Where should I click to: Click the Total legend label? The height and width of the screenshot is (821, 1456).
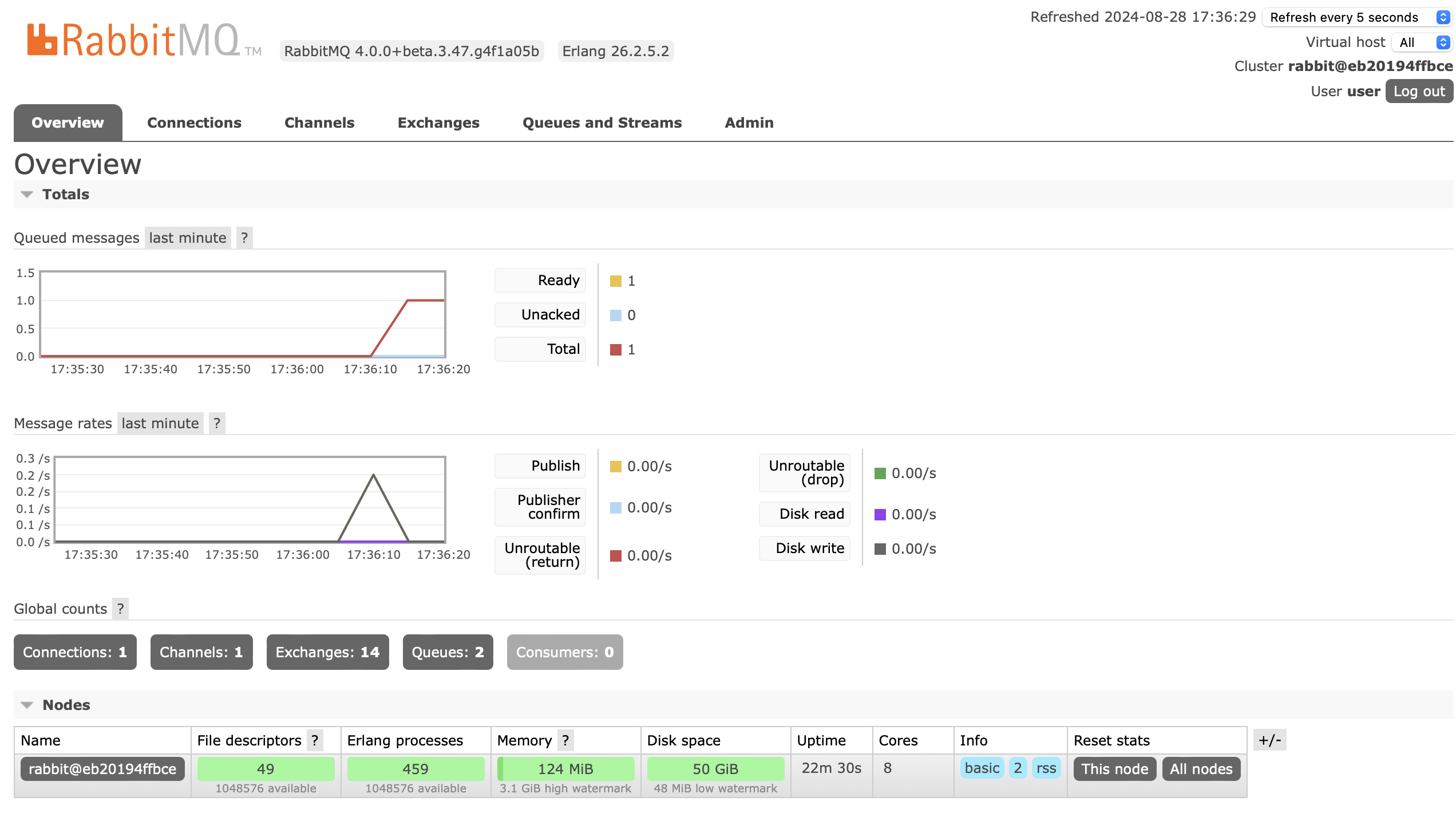point(540,349)
